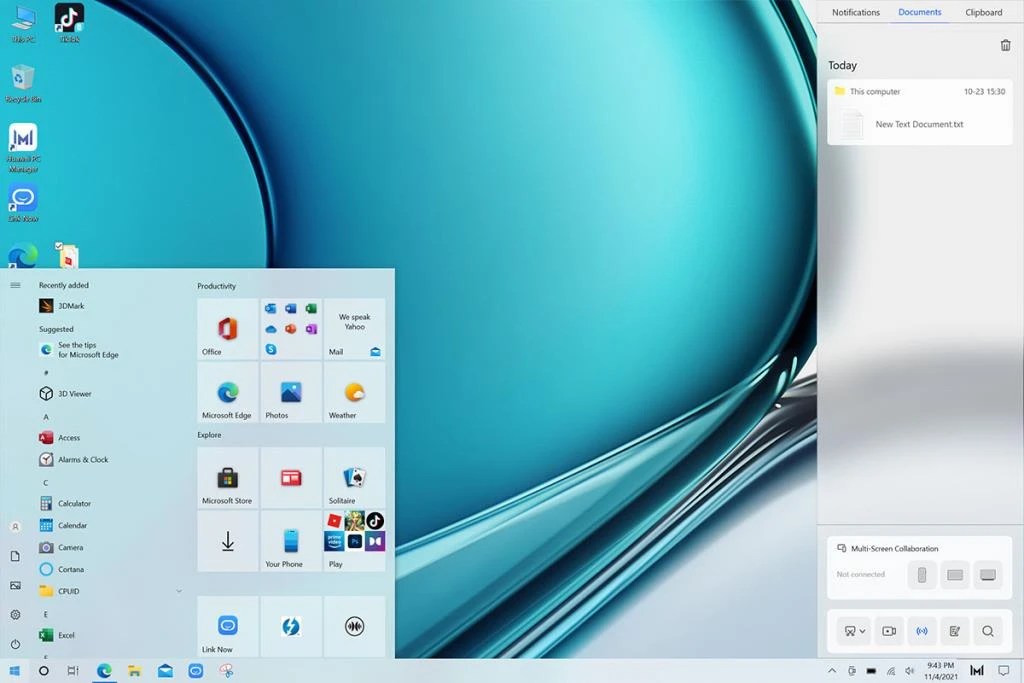
Task: Launch the Microsoft Edge tile
Action: point(226,392)
